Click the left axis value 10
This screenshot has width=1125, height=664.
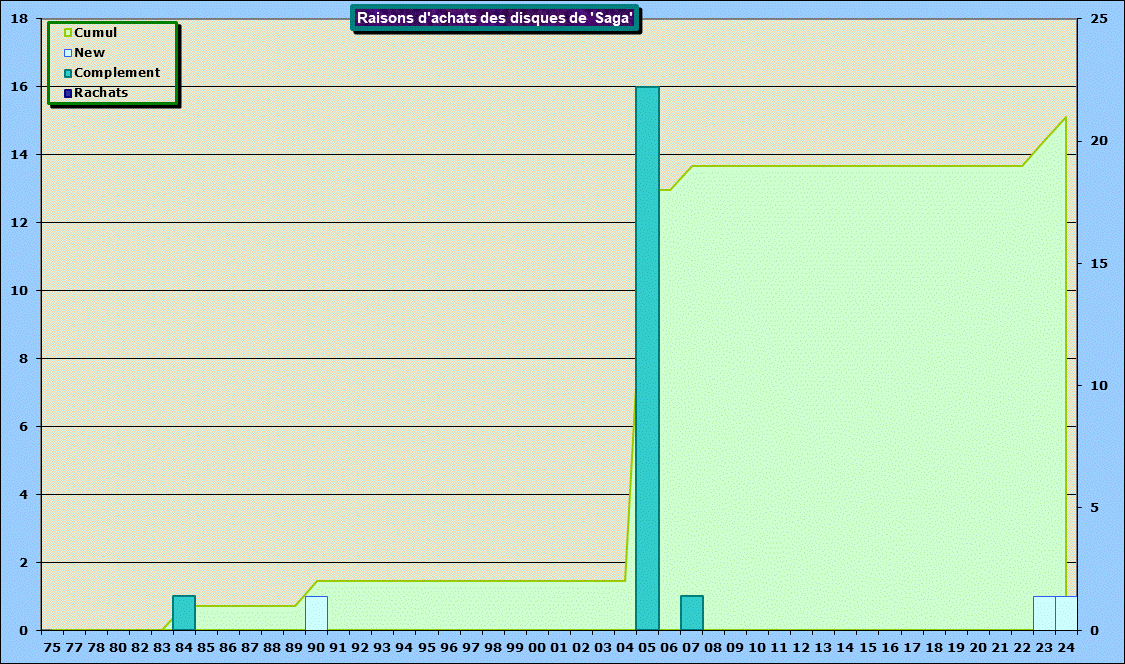18,291
